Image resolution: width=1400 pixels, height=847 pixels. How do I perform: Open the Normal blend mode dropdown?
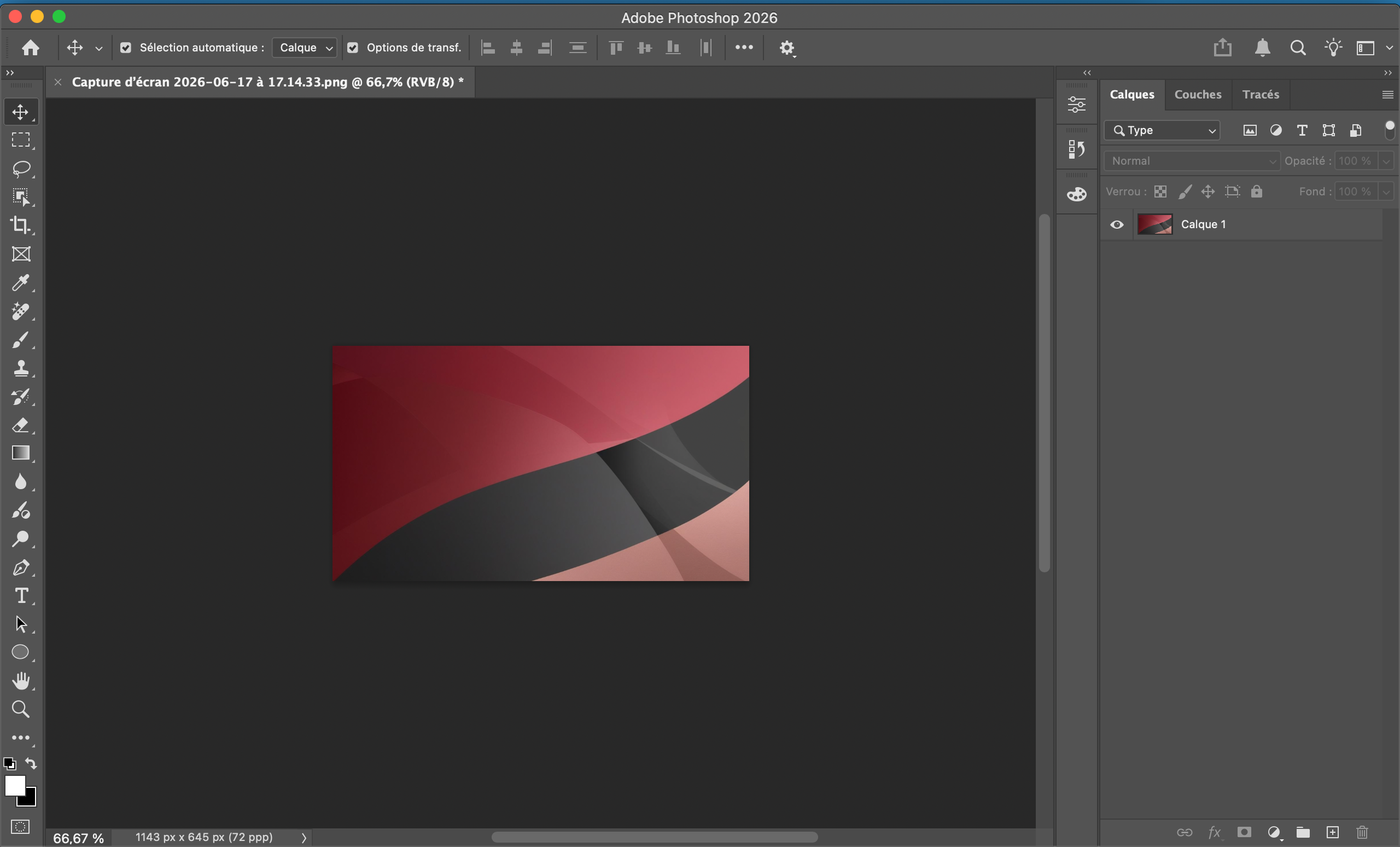[x=1192, y=161]
